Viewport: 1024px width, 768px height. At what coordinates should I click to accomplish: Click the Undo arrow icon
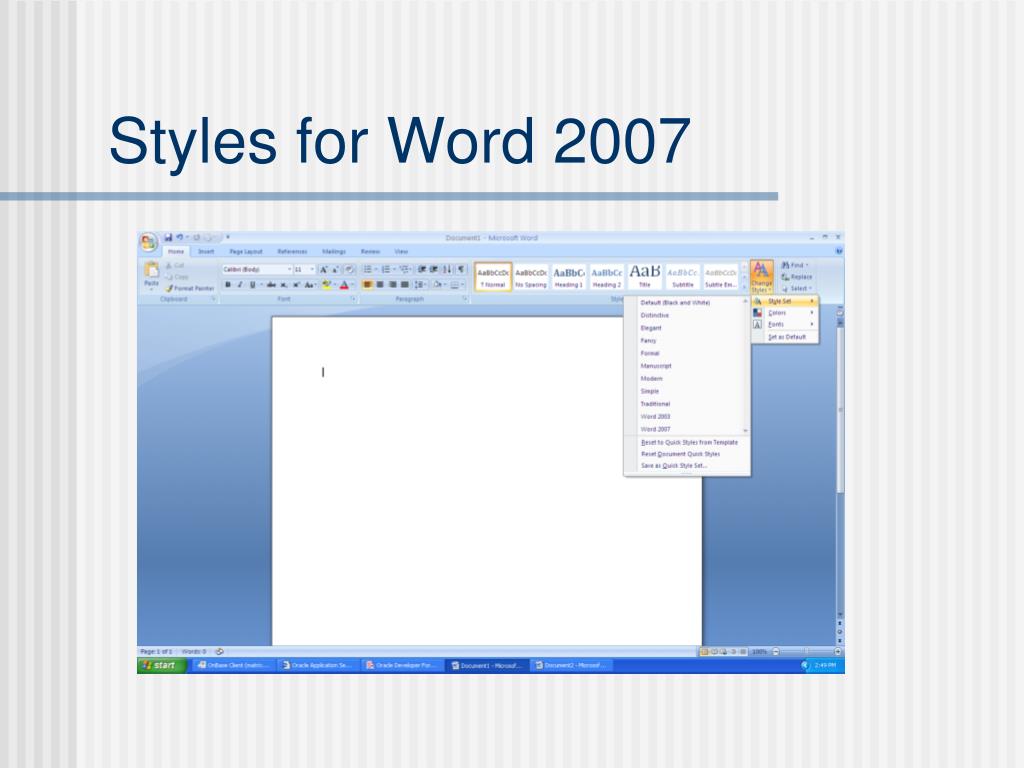(179, 238)
